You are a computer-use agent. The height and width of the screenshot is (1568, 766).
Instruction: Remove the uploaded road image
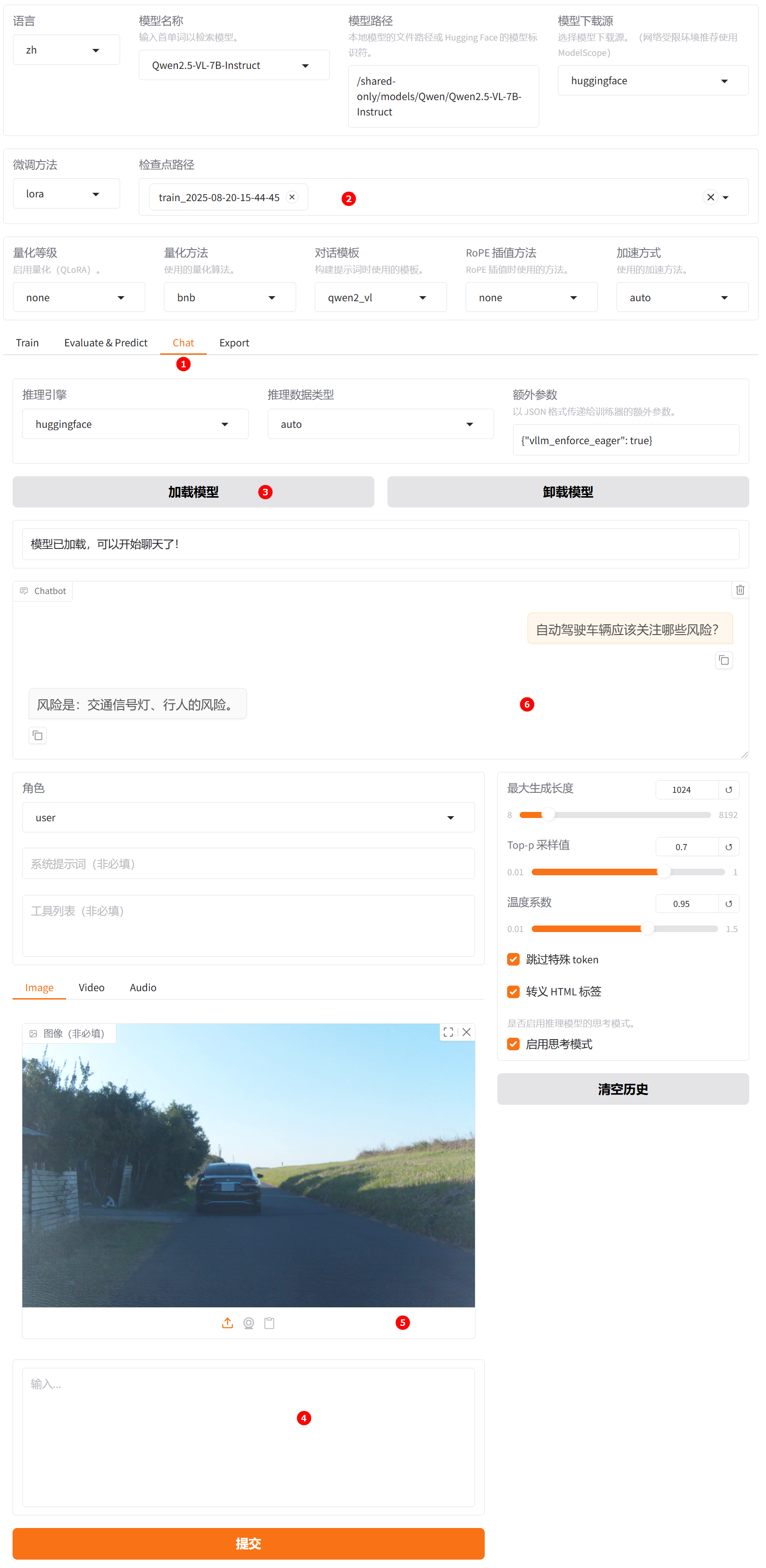click(467, 1032)
